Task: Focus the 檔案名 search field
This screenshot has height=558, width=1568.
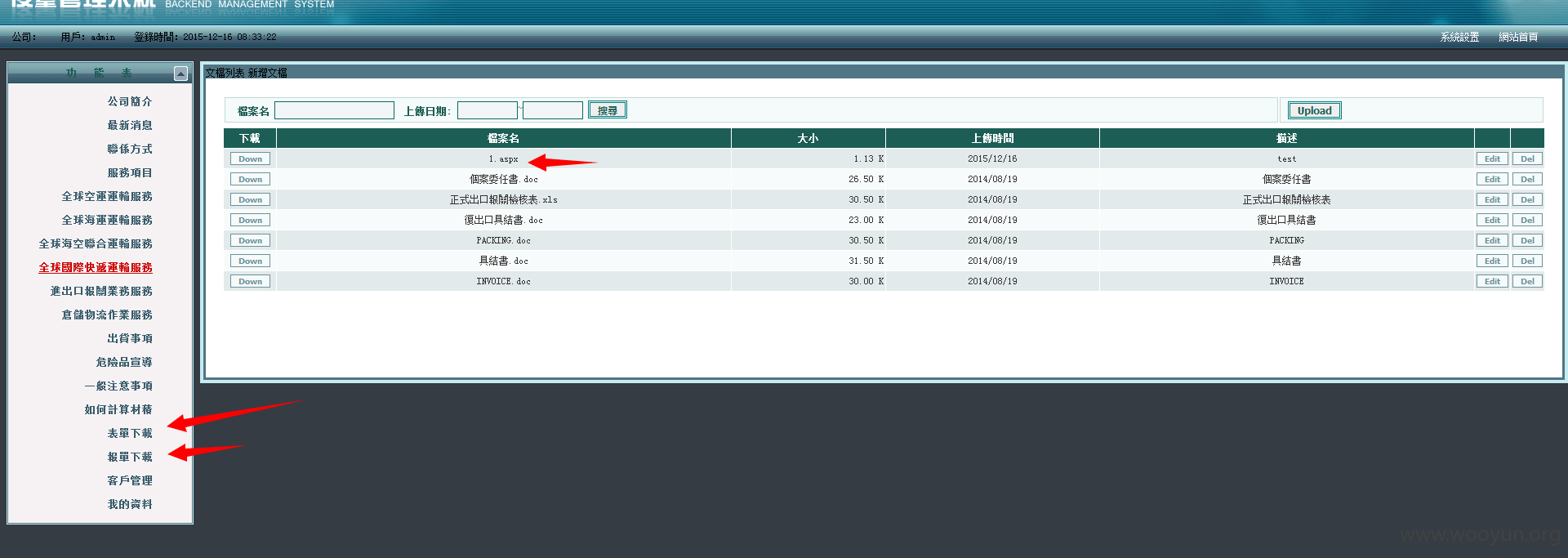Action: 334,110
